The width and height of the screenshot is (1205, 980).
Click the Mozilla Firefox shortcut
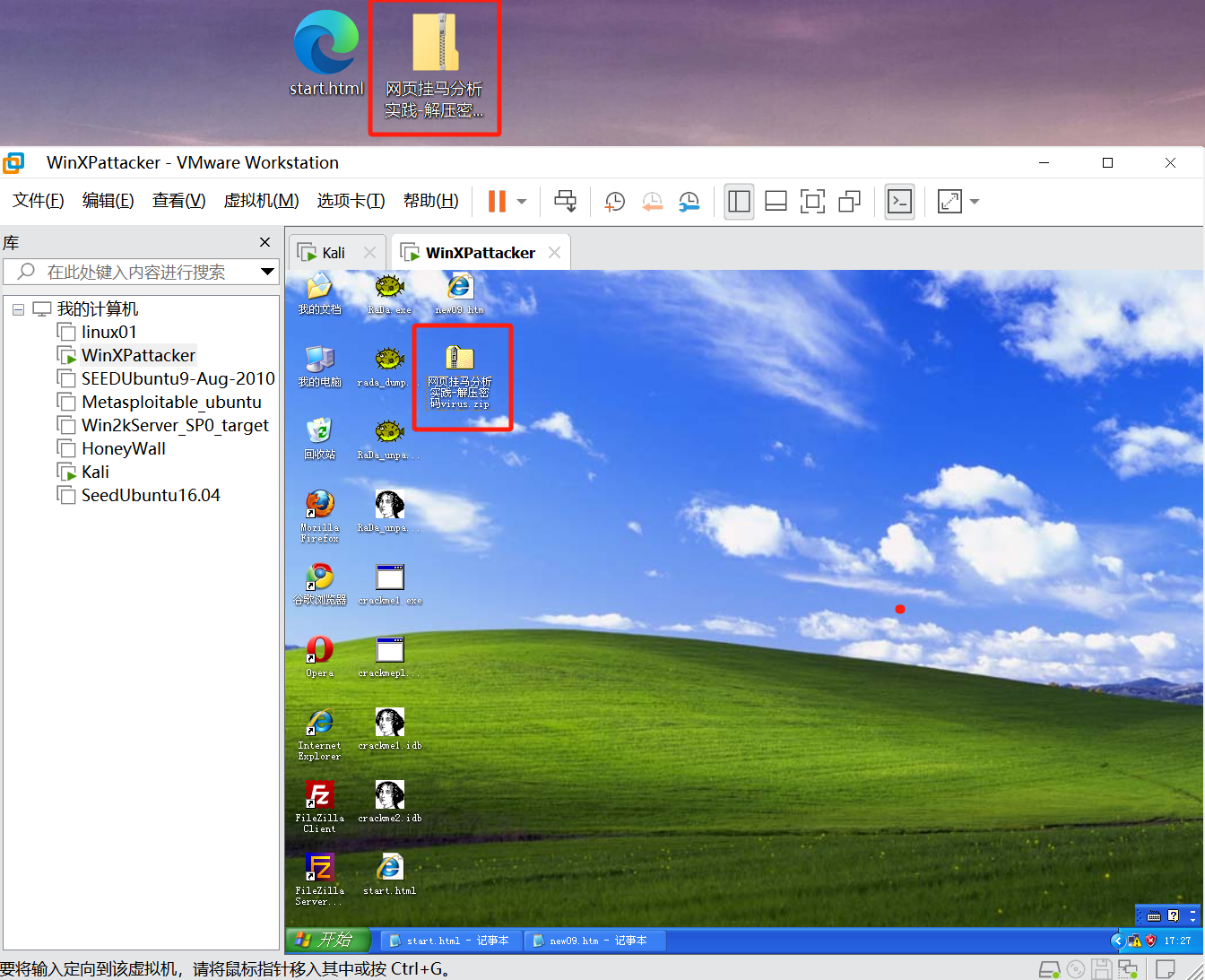(319, 516)
